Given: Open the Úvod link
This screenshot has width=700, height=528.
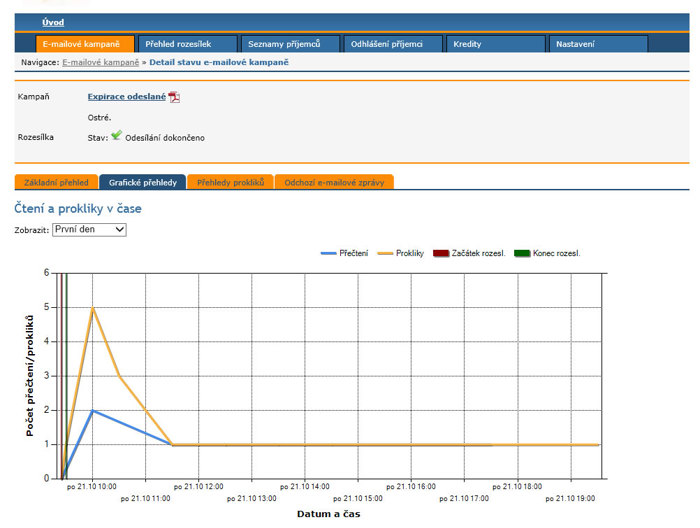Looking at the screenshot, I should coord(53,22).
